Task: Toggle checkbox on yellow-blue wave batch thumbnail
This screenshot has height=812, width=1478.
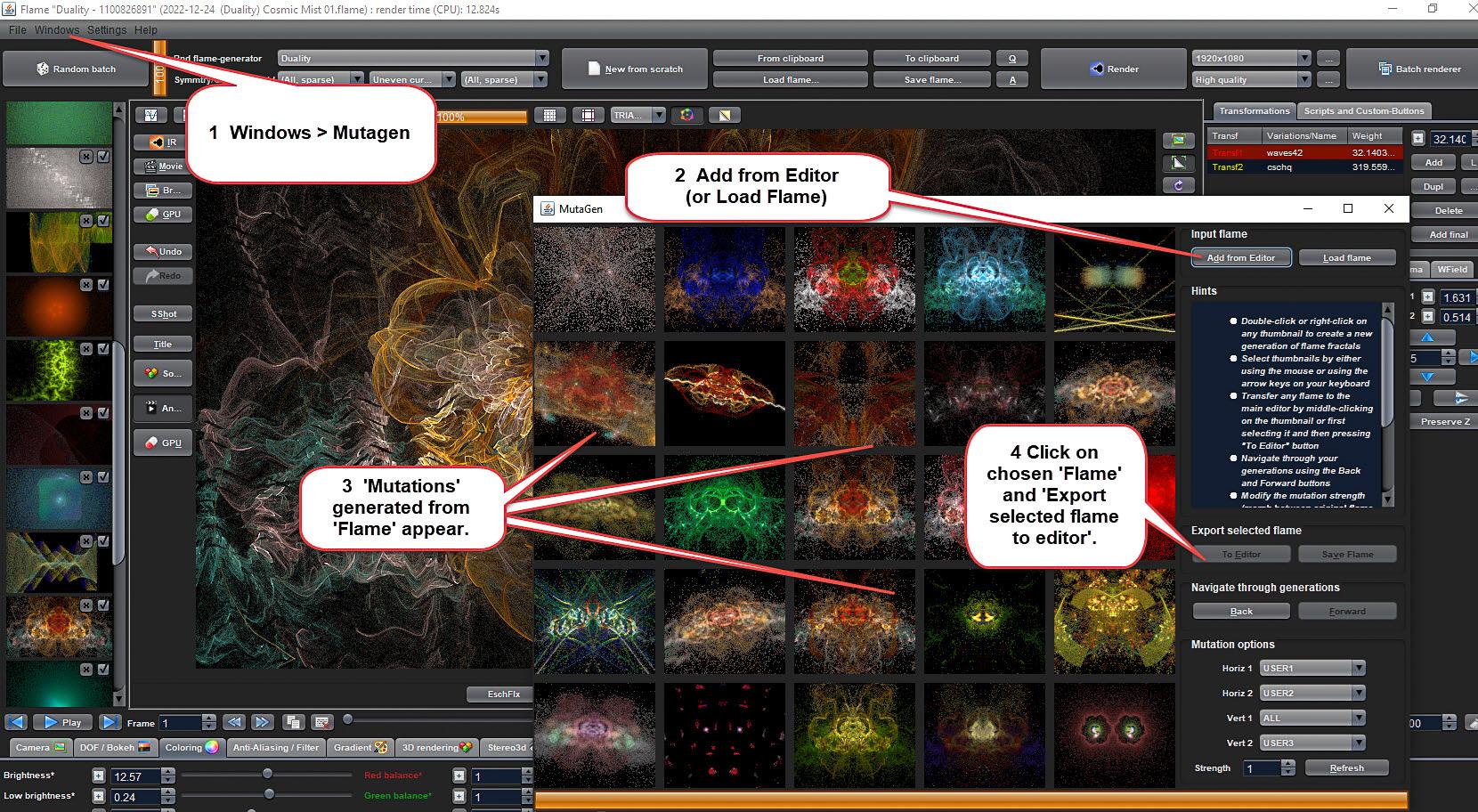Action: pyautogui.click(x=103, y=541)
